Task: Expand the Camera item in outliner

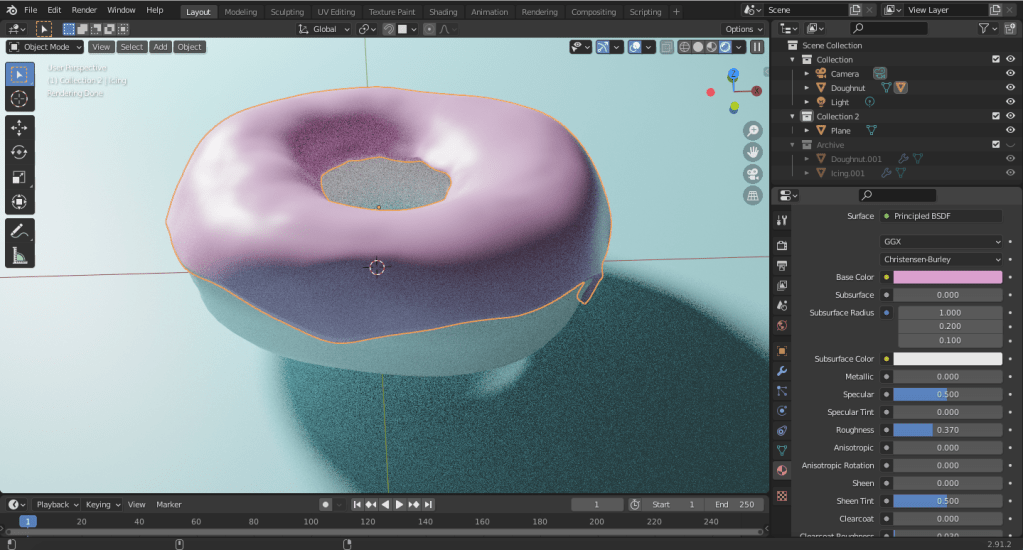Action: (x=807, y=74)
